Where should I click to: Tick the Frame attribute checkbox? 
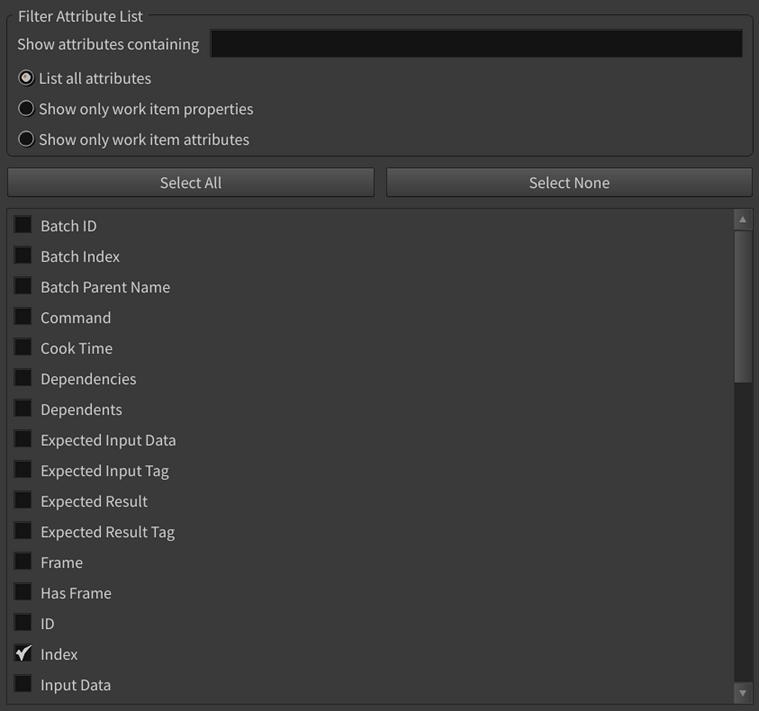click(x=23, y=562)
